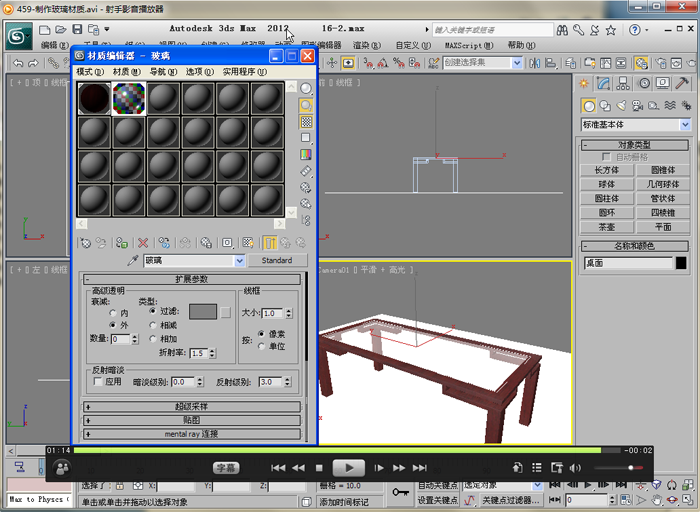Adjust the player volume slider
This screenshot has width=700, height=512.
point(619,468)
